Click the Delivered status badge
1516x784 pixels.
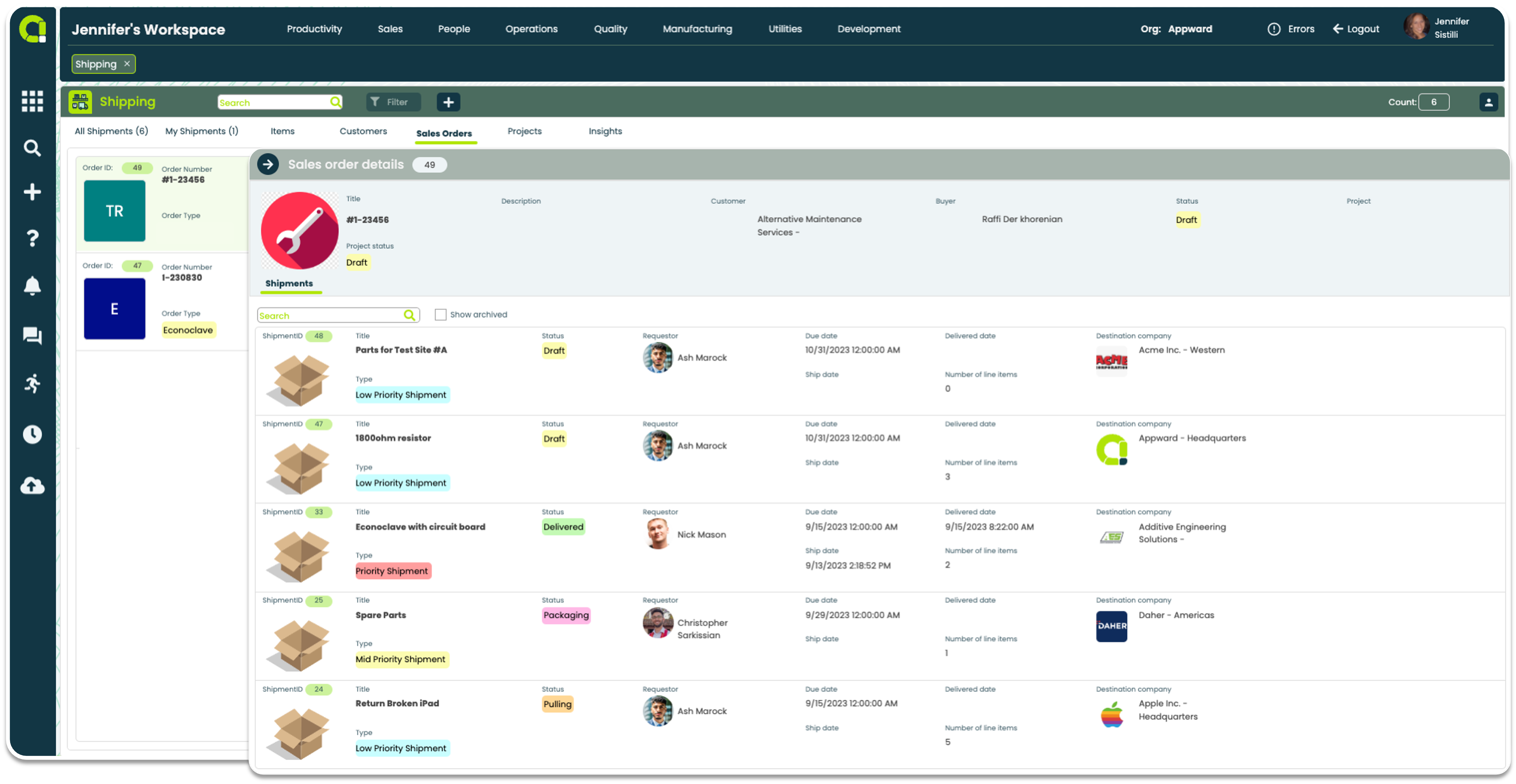point(563,527)
